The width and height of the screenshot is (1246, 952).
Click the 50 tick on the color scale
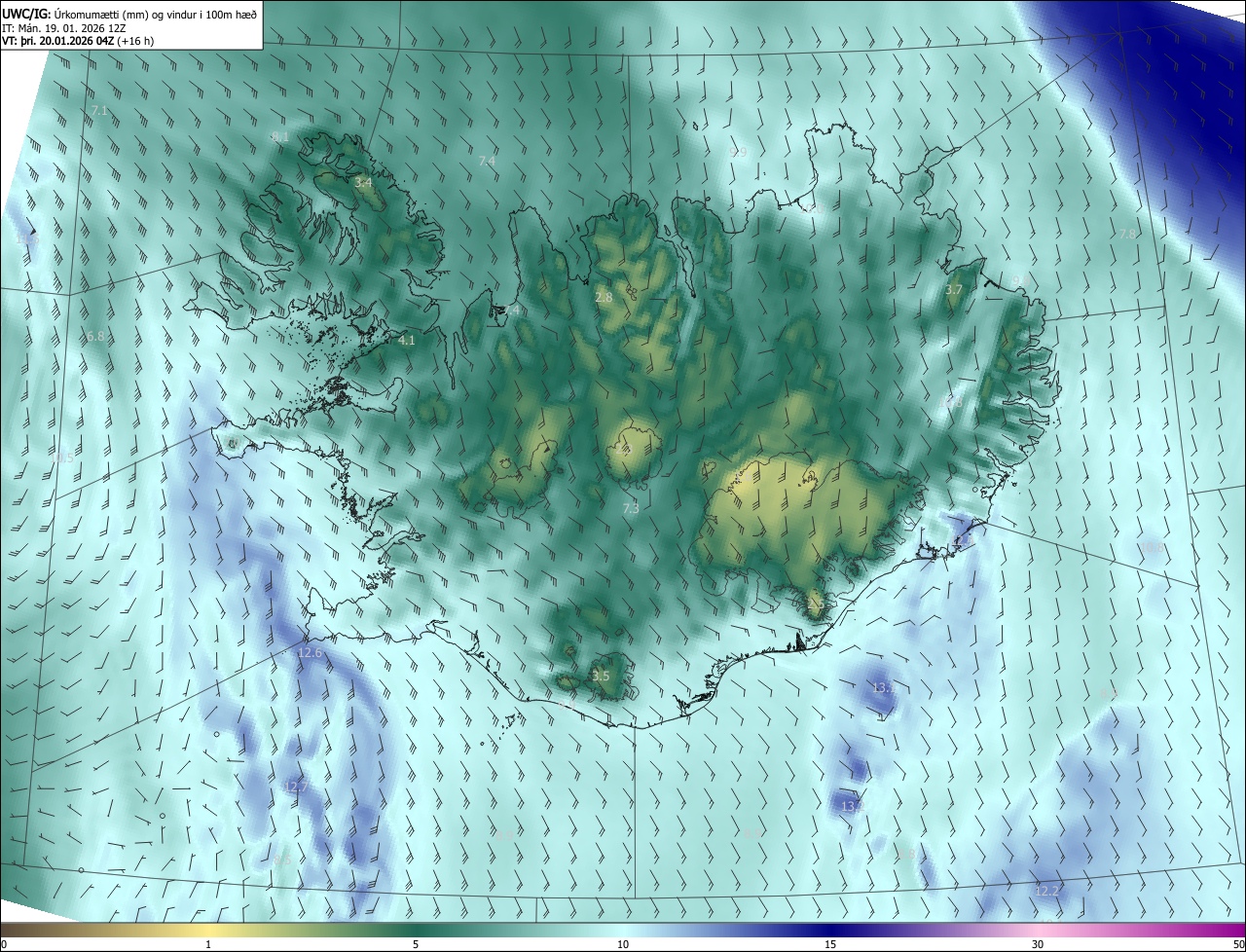1238,944
